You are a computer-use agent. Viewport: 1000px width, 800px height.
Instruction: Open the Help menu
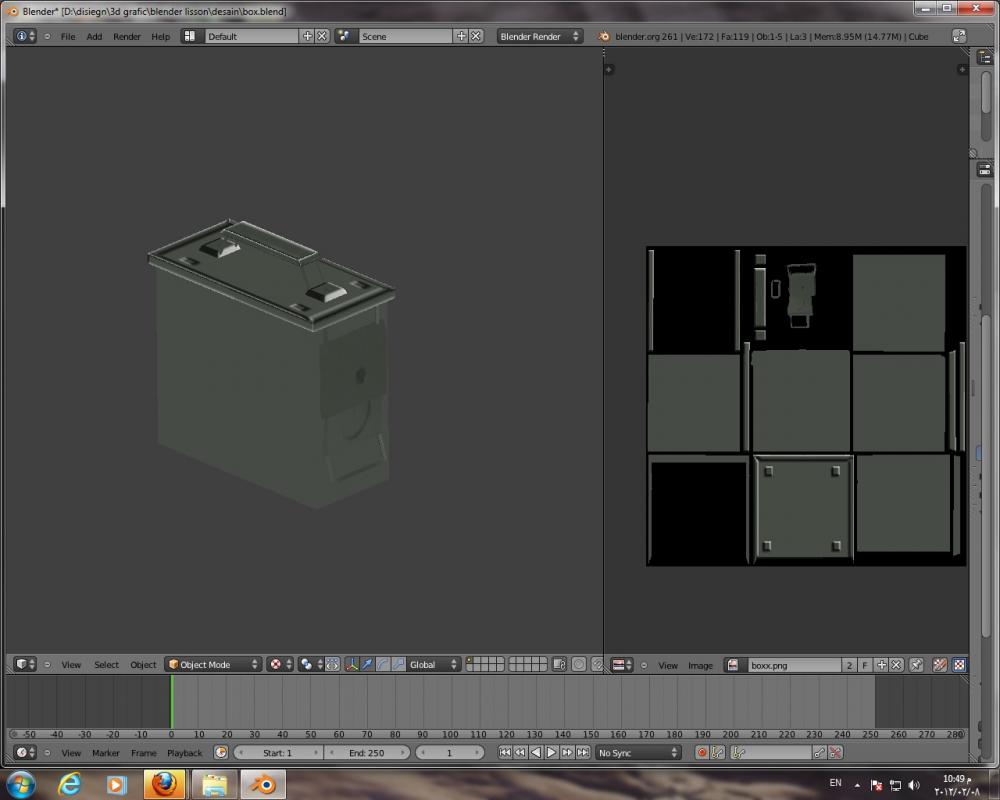pyautogui.click(x=161, y=36)
